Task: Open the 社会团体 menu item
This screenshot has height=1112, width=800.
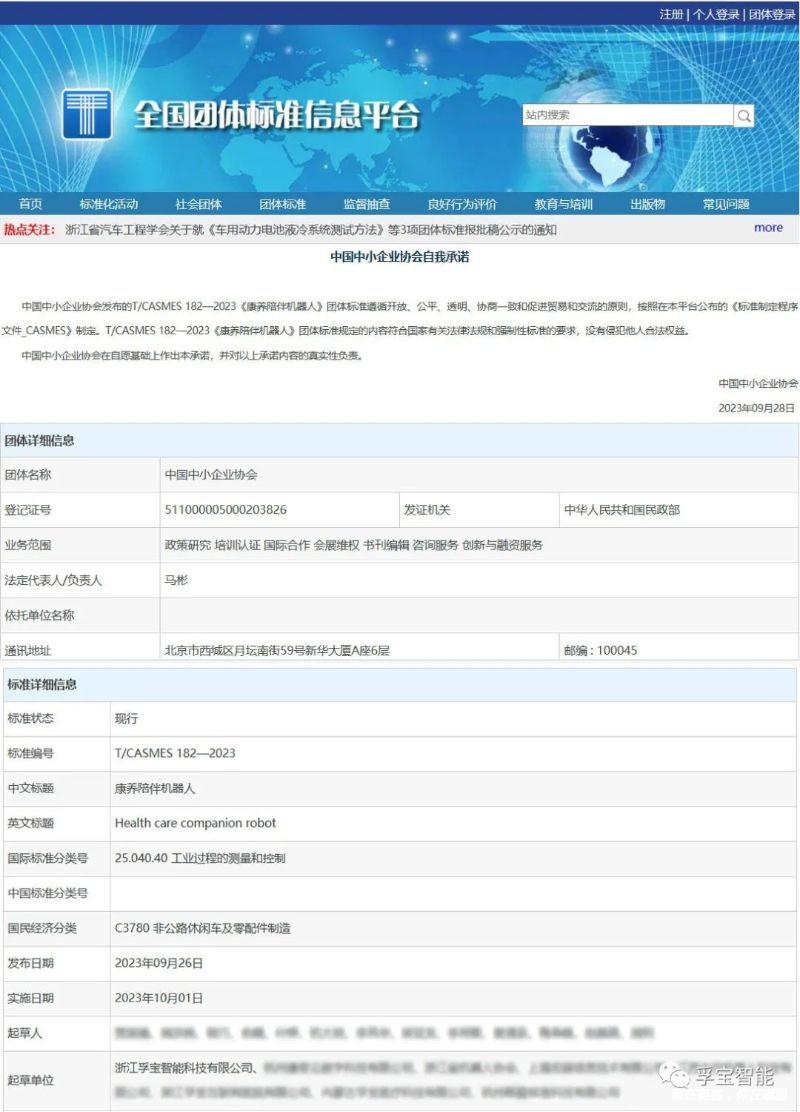Action: (199, 204)
